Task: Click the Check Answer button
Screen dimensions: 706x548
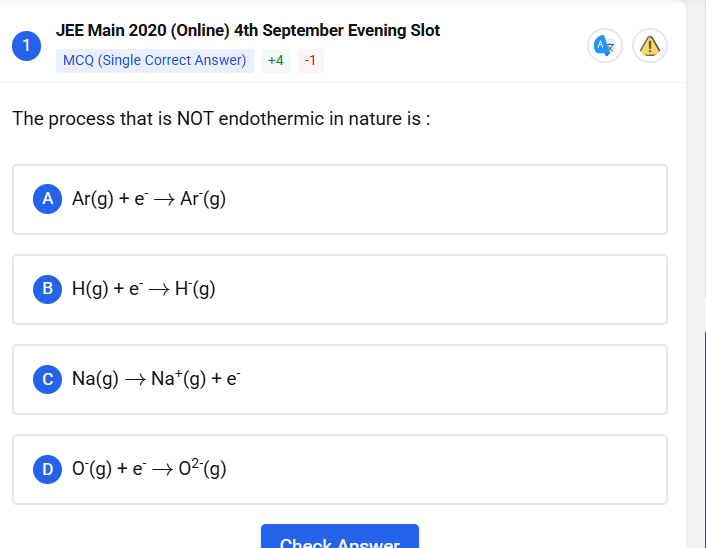Action: tap(340, 537)
